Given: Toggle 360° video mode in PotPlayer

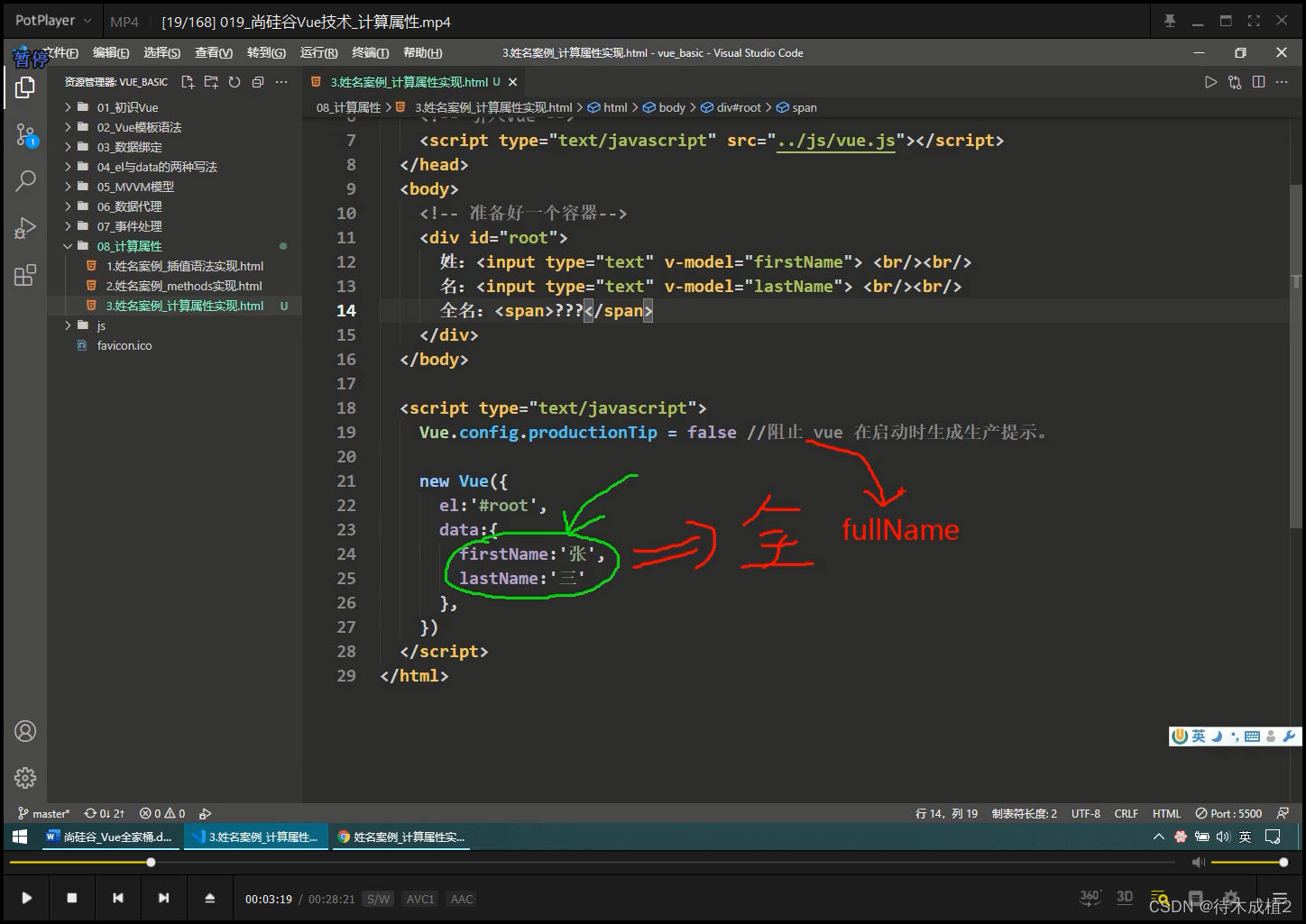Looking at the screenshot, I should click(1090, 897).
